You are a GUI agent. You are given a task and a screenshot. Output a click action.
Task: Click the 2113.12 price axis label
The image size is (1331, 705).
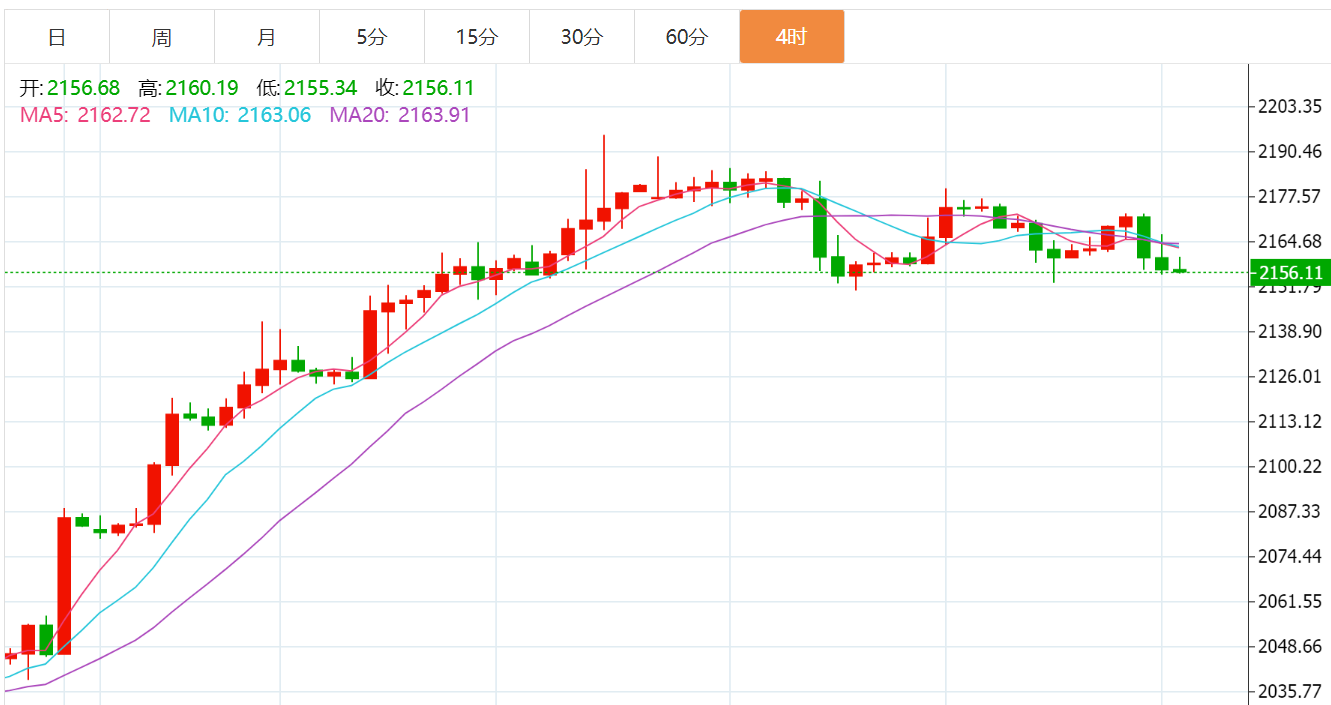(1288, 422)
